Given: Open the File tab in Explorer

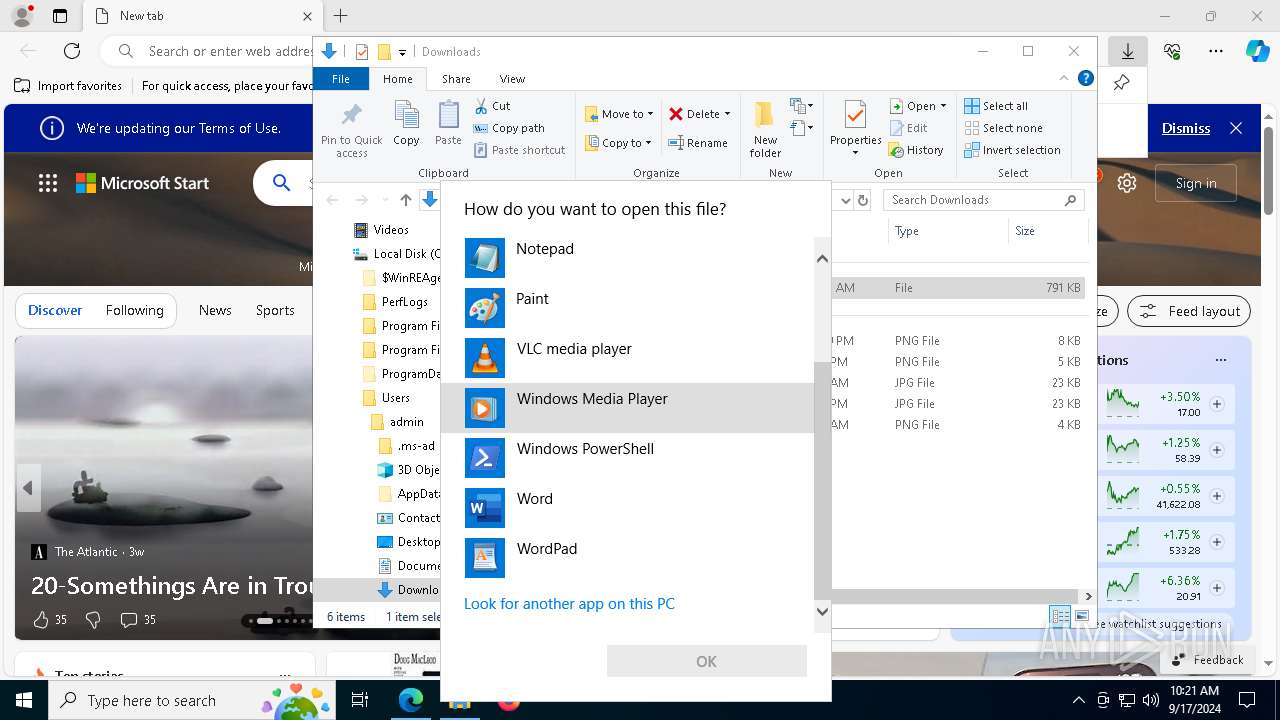Looking at the screenshot, I should pyautogui.click(x=341, y=79).
